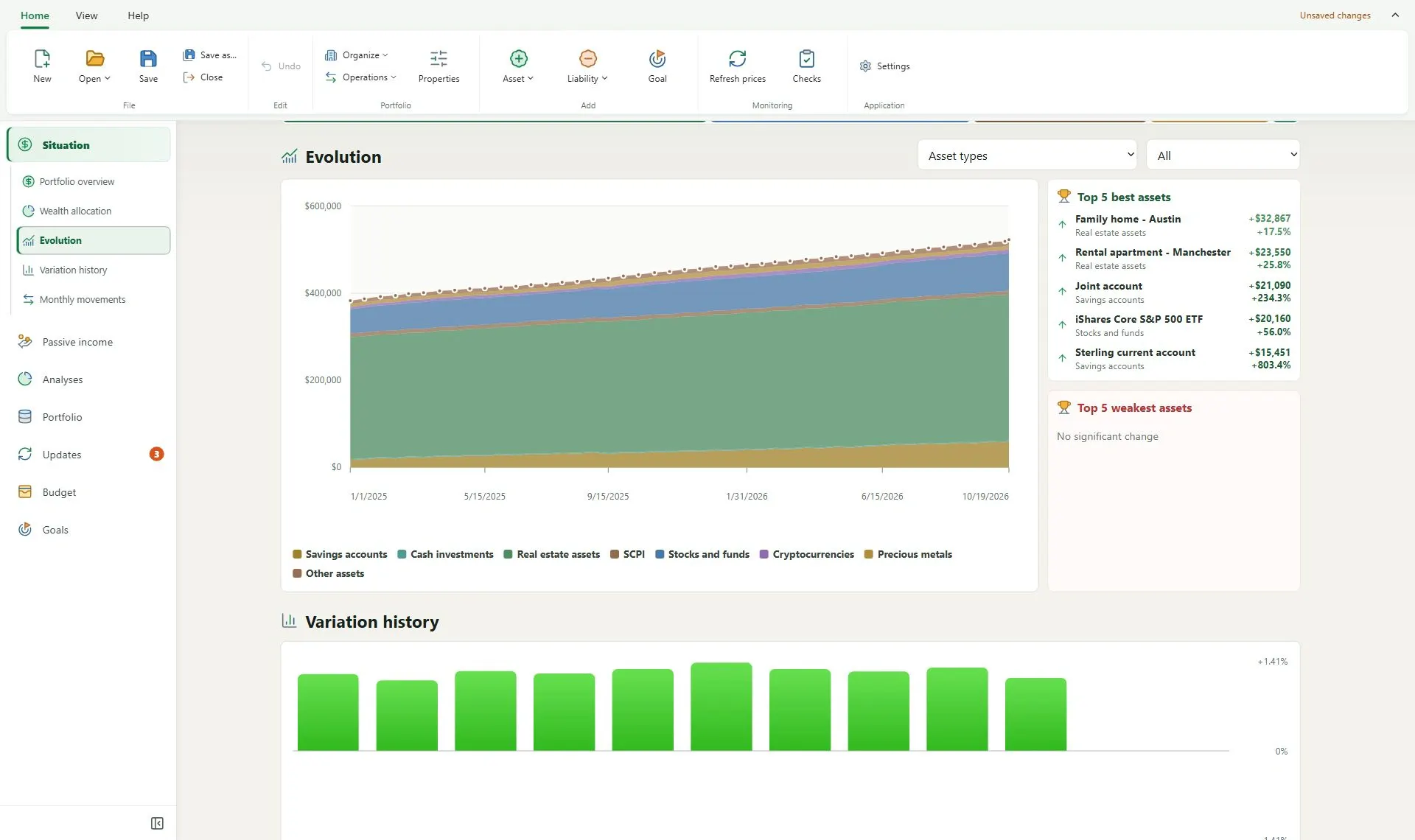The height and width of the screenshot is (840, 1415).
Task: Run portfolio Checks
Action: pos(806,66)
